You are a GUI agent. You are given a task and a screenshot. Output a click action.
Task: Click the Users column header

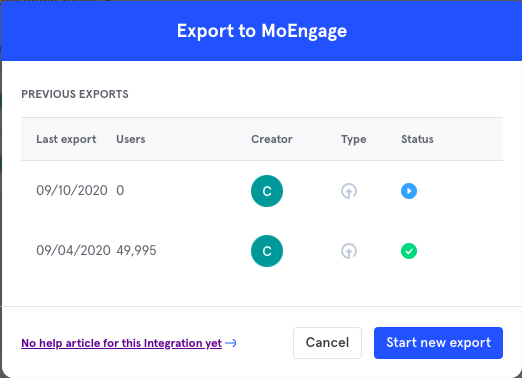[131, 139]
